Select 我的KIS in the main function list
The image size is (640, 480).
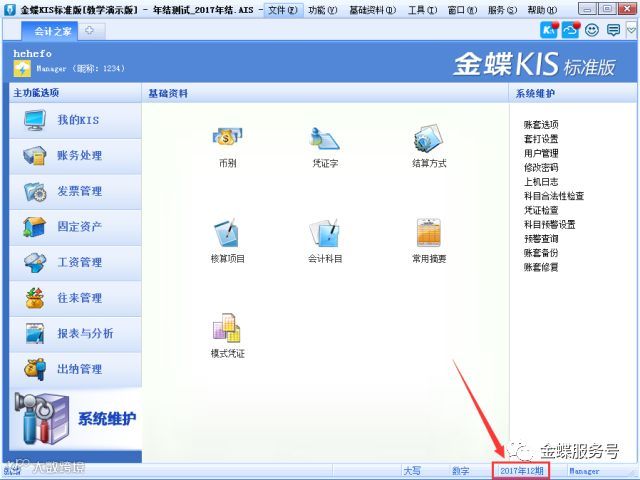point(76,120)
